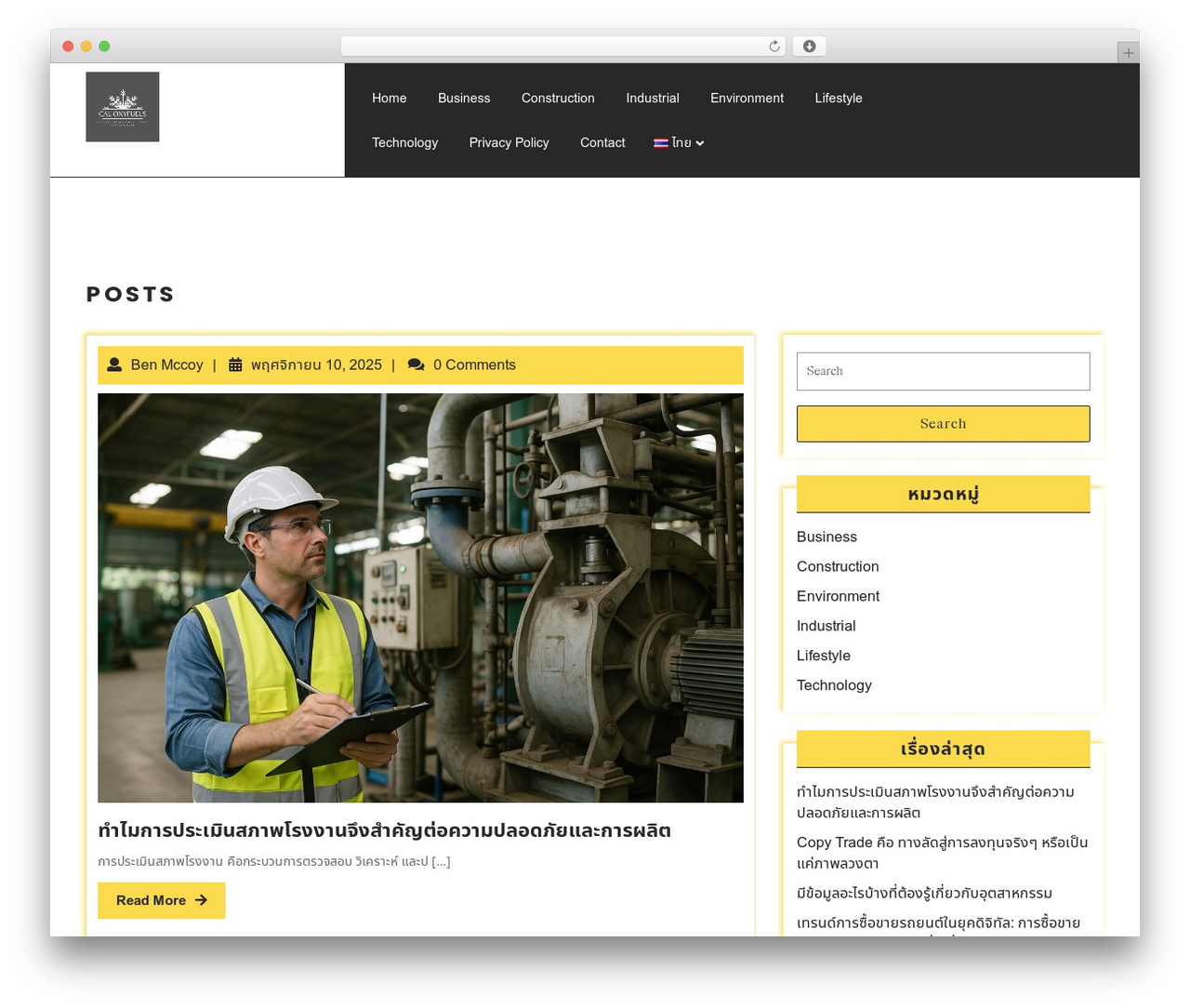This screenshot has width=1190, height=1008.
Task: Select Industrial in the sidebar categories
Action: [826, 626]
